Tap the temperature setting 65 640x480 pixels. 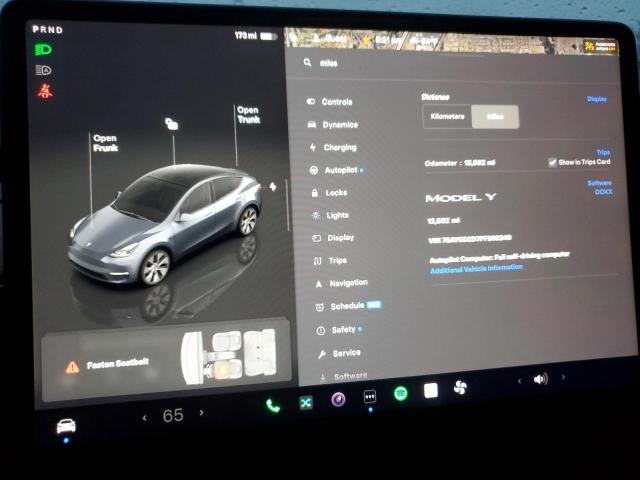click(x=173, y=416)
